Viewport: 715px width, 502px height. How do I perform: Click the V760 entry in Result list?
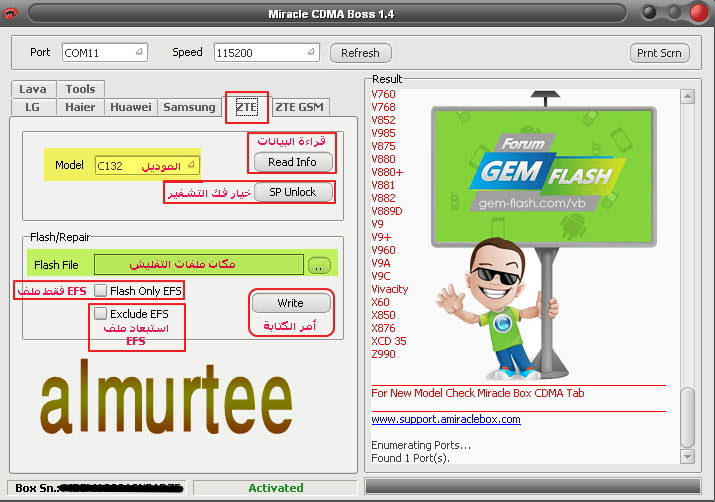click(383, 94)
